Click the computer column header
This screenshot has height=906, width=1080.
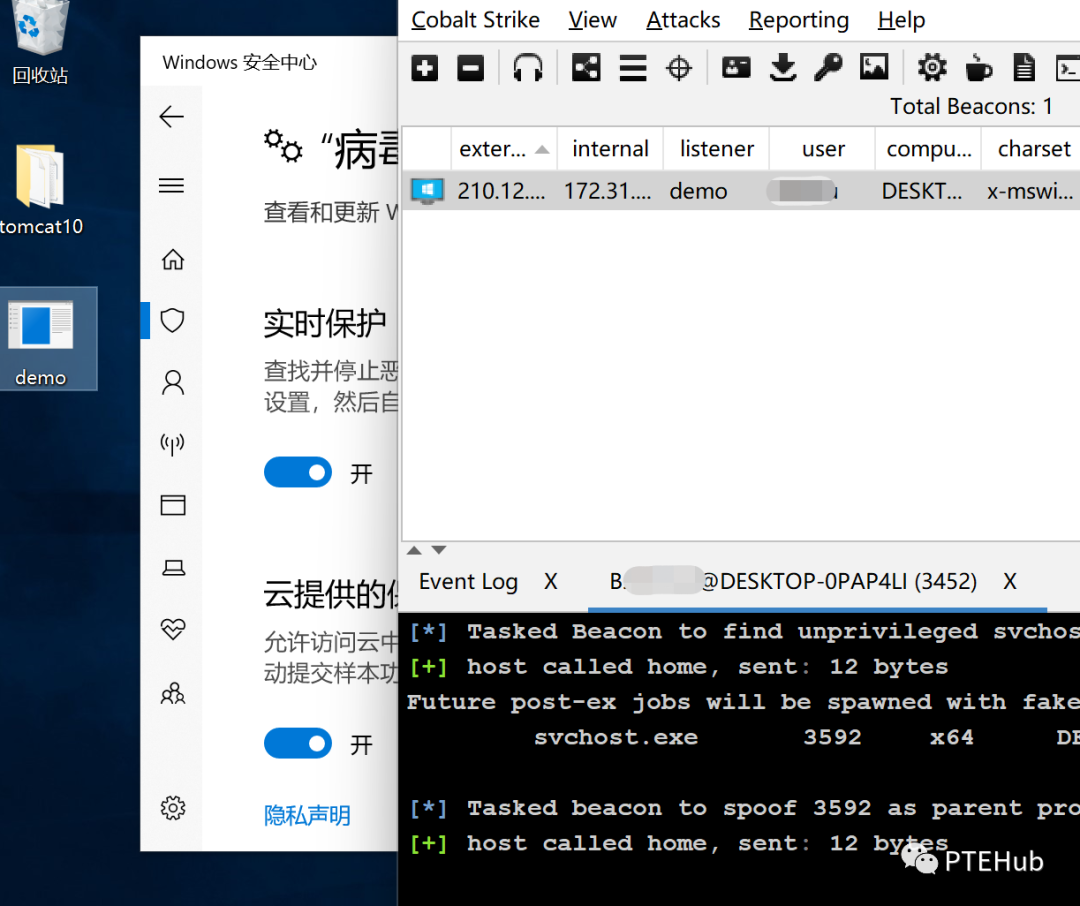[928, 149]
